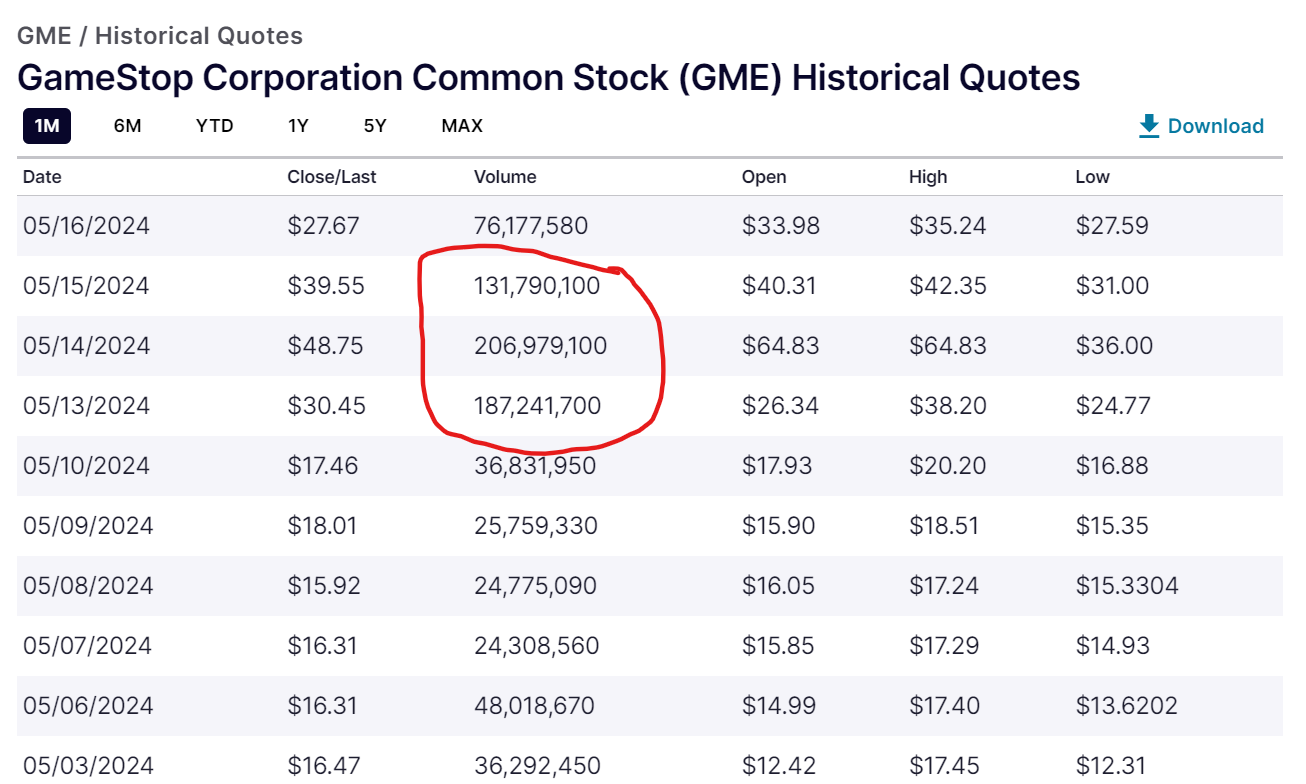
Task: Select the 05/16/2024 row date
Action: point(86,226)
